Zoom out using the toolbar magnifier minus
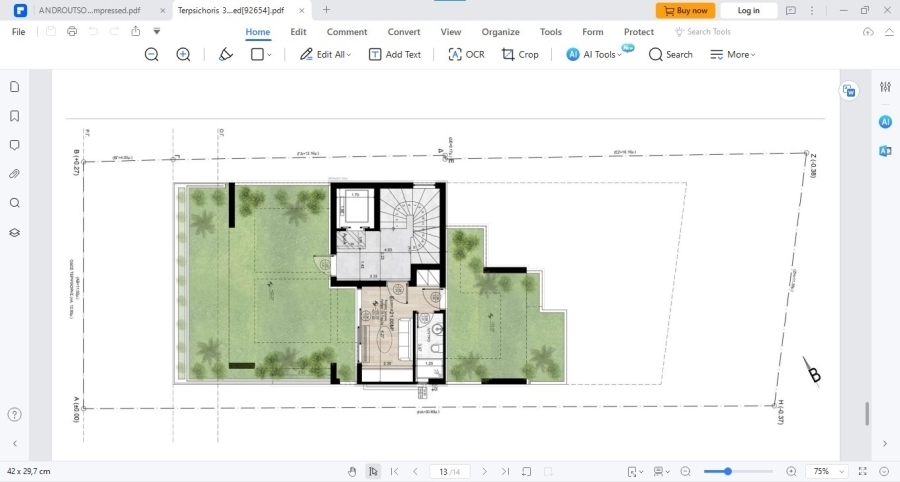Screen dimensions: 900x482 152,55
